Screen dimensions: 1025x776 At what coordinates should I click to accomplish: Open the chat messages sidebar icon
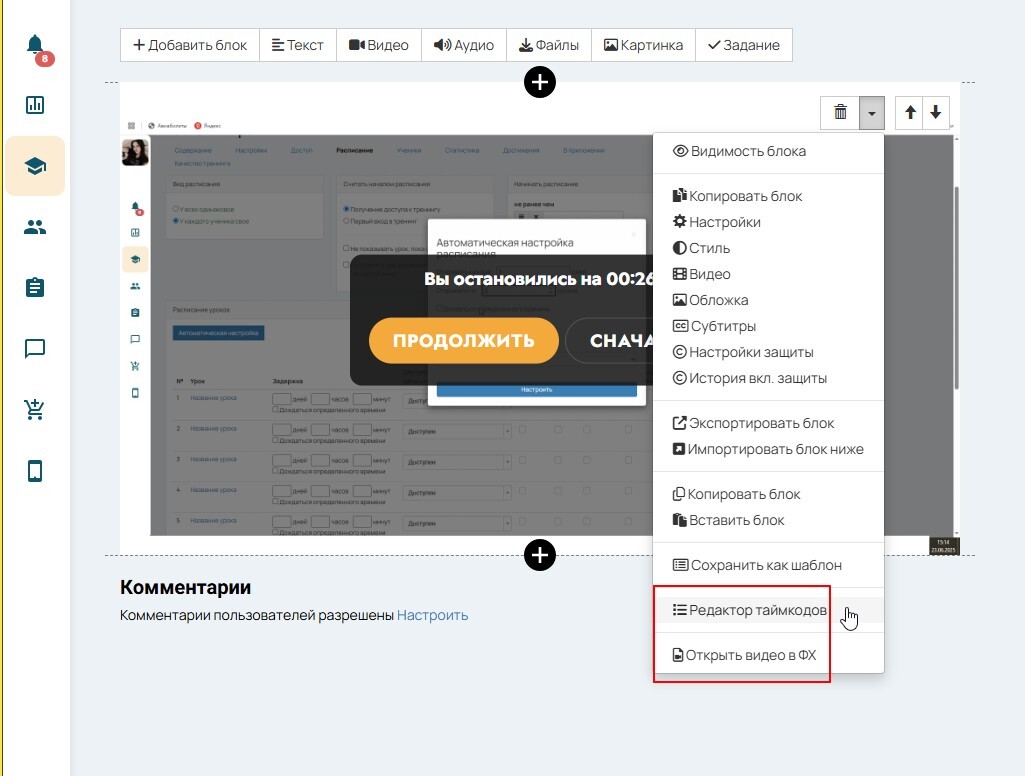pos(35,349)
